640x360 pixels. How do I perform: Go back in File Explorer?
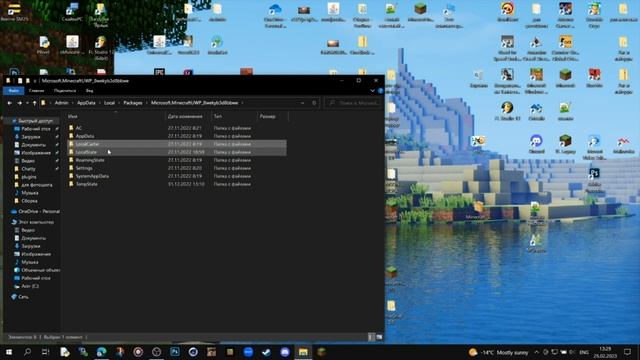[10, 103]
